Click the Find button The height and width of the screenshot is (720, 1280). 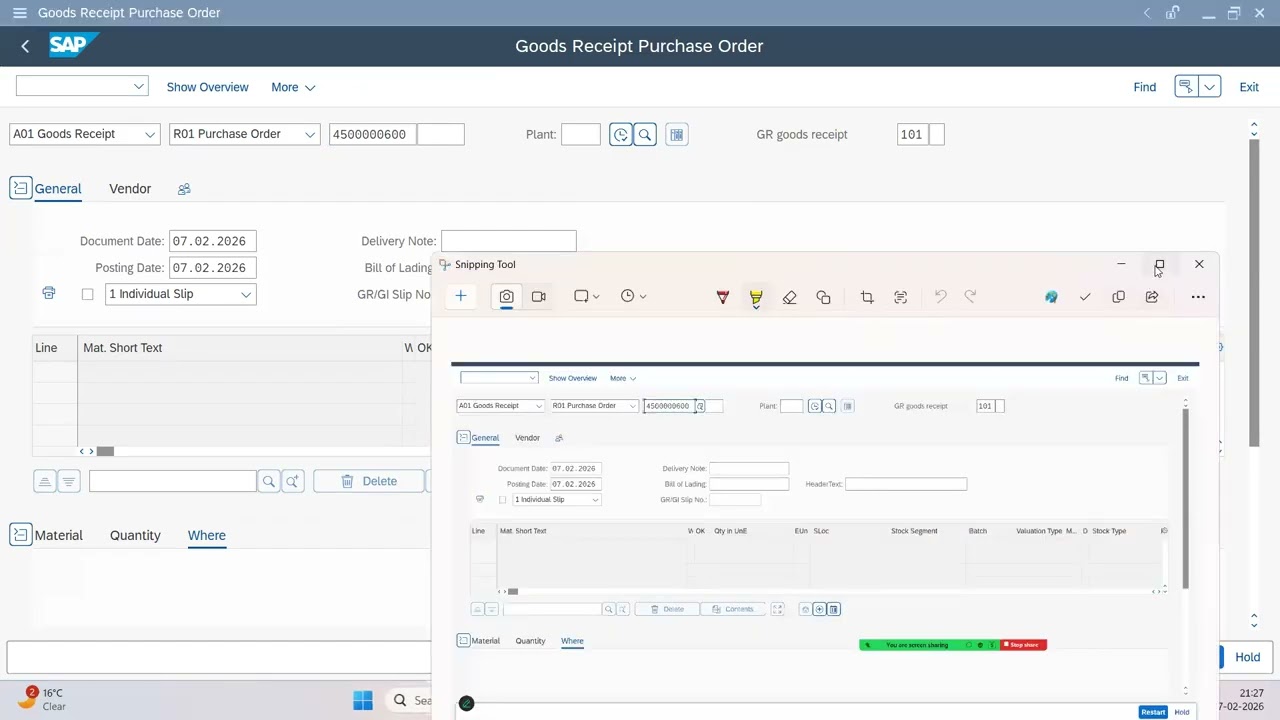1144,87
